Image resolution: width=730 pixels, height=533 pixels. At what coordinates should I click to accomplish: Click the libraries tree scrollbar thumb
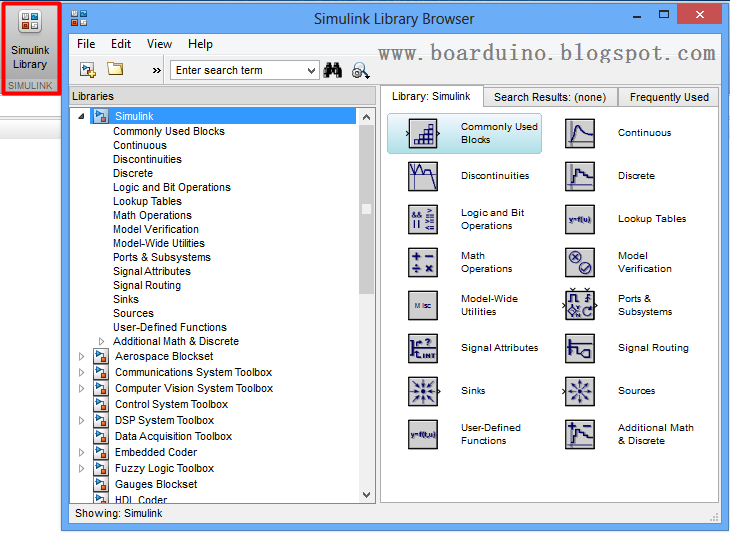click(366, 209)
